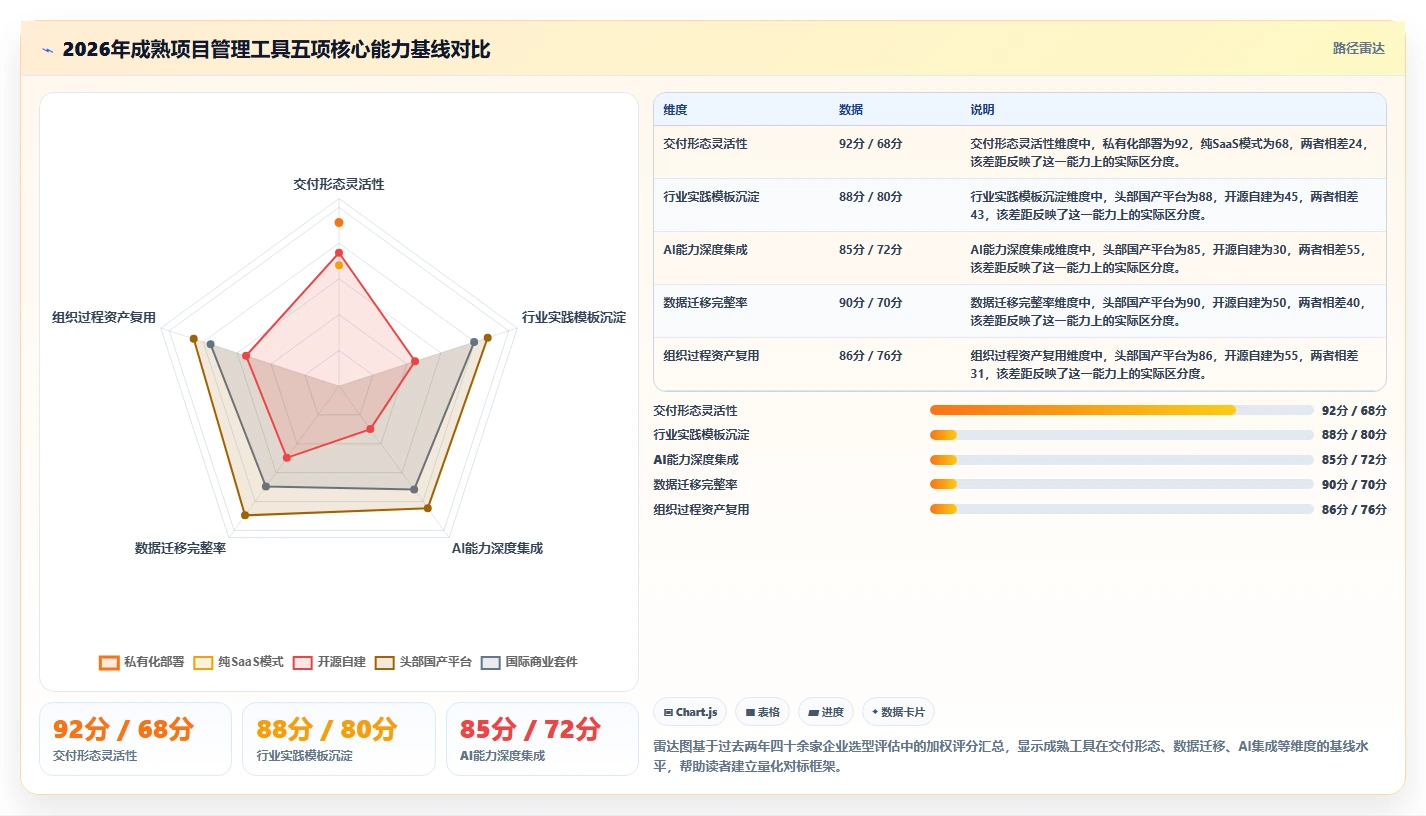Open the 88分 / 80分 data card
Screen dimensions: 1426x816
[339, 739]
